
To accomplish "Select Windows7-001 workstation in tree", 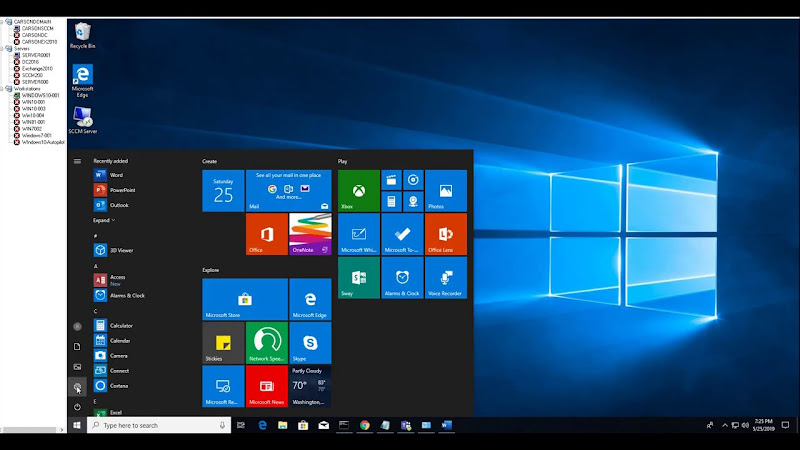I will (36, 136).
